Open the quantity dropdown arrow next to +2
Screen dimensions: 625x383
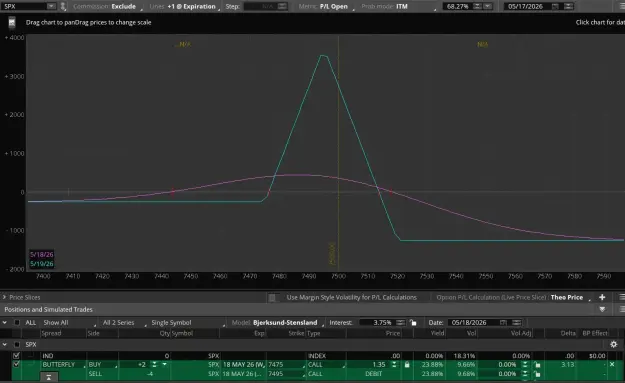pyautogui.click(x=164, y=364)
